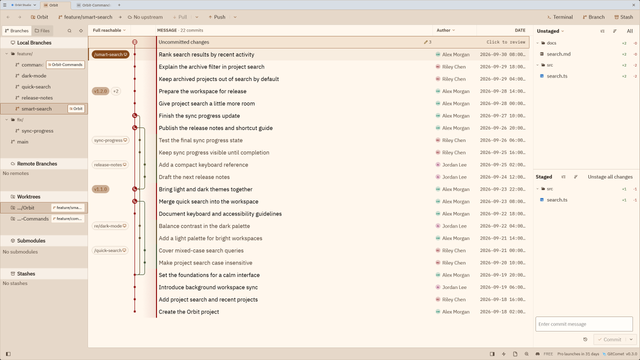640x360 pixels.
Task: Click the Submodules section header
Action: pos(44,241)
